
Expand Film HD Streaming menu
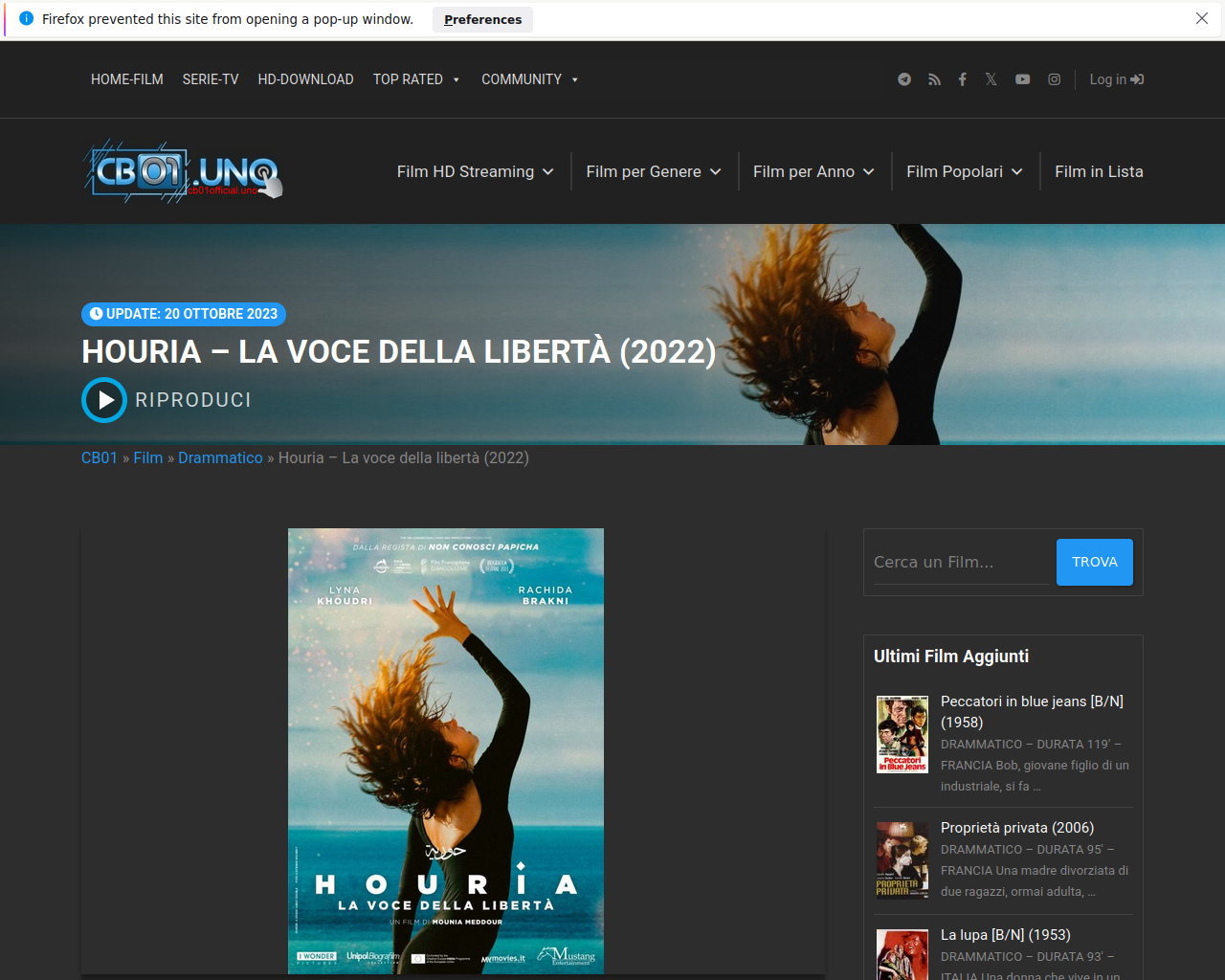476,171
